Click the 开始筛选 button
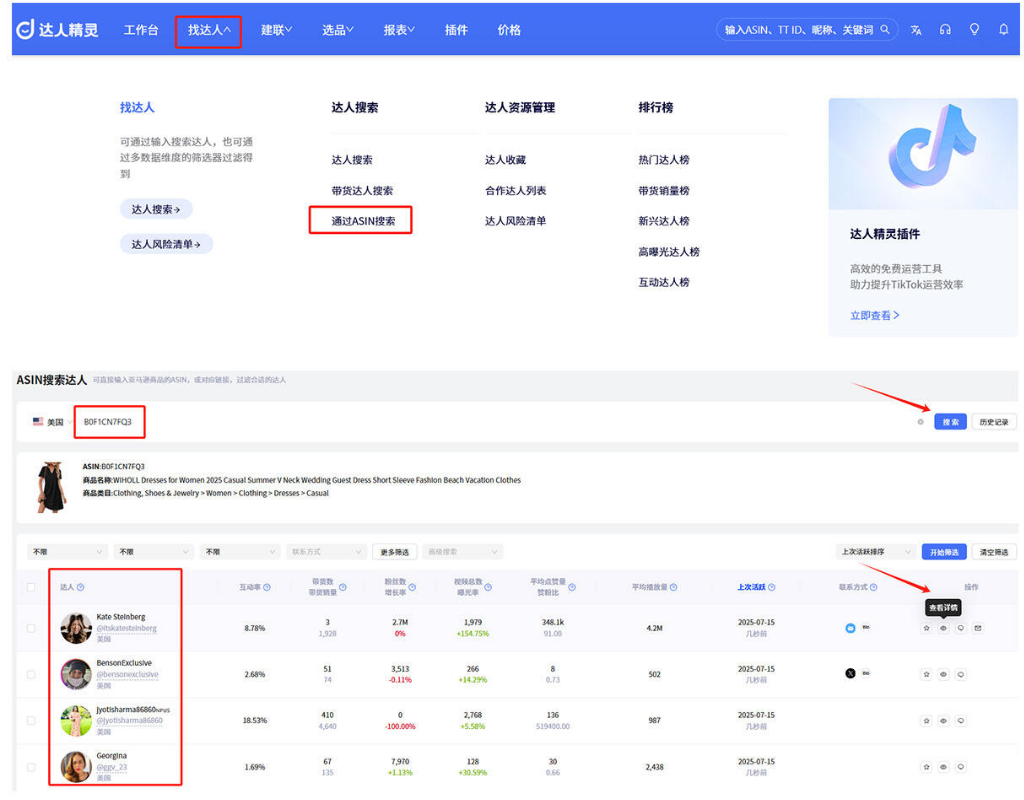 coord(943,552)
